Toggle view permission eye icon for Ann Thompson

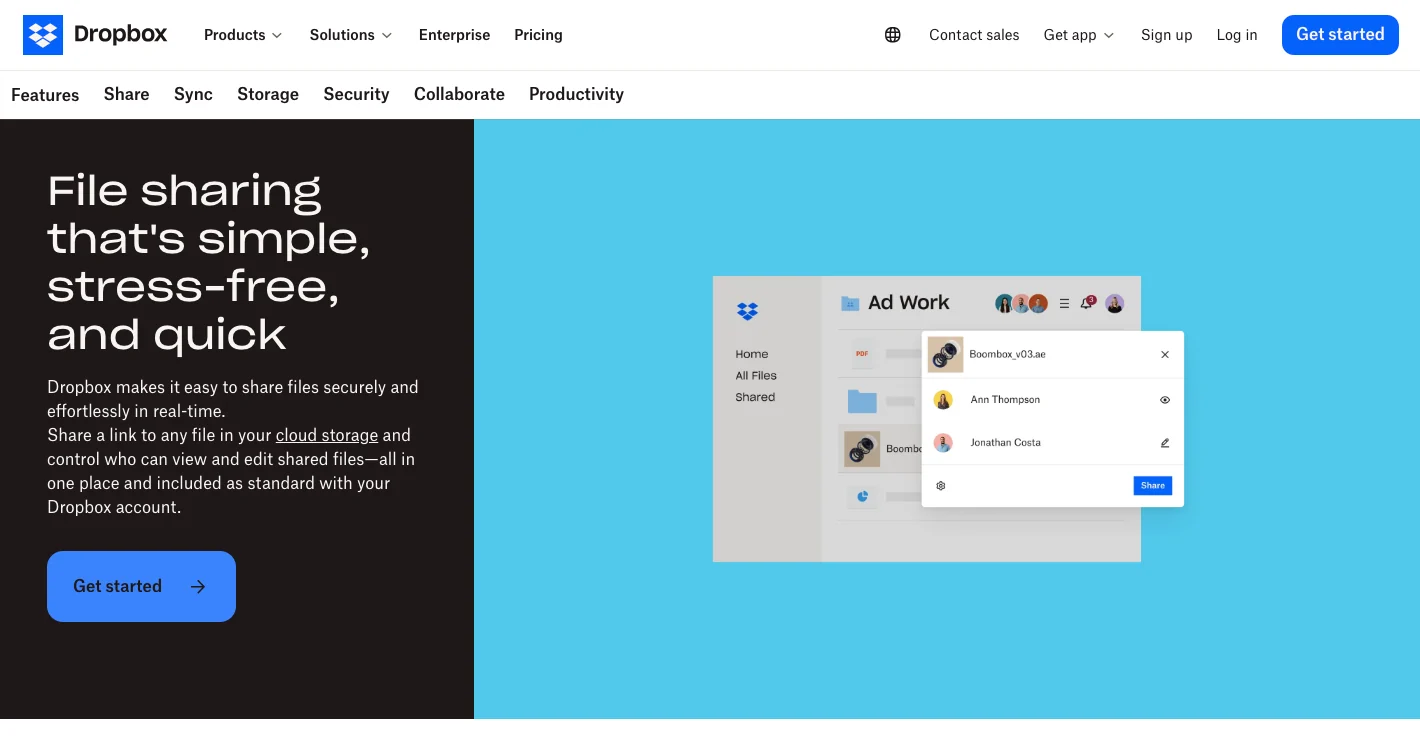(1165, 400)
